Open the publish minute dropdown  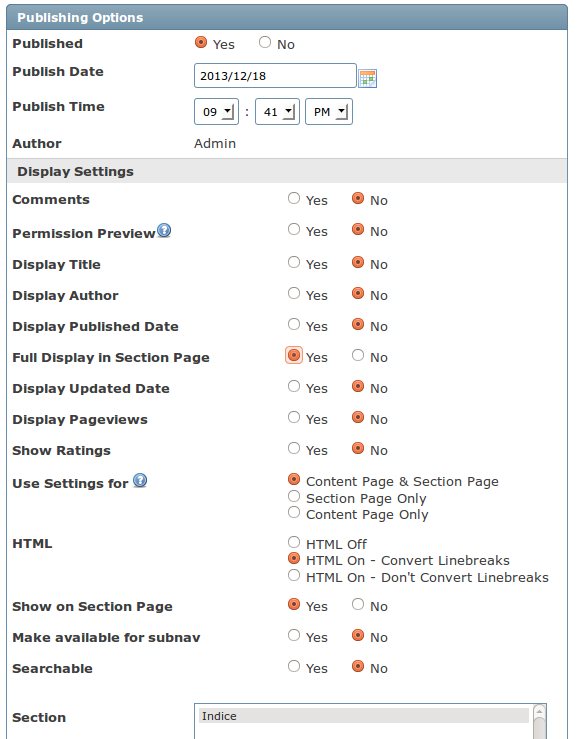[277, 112]
